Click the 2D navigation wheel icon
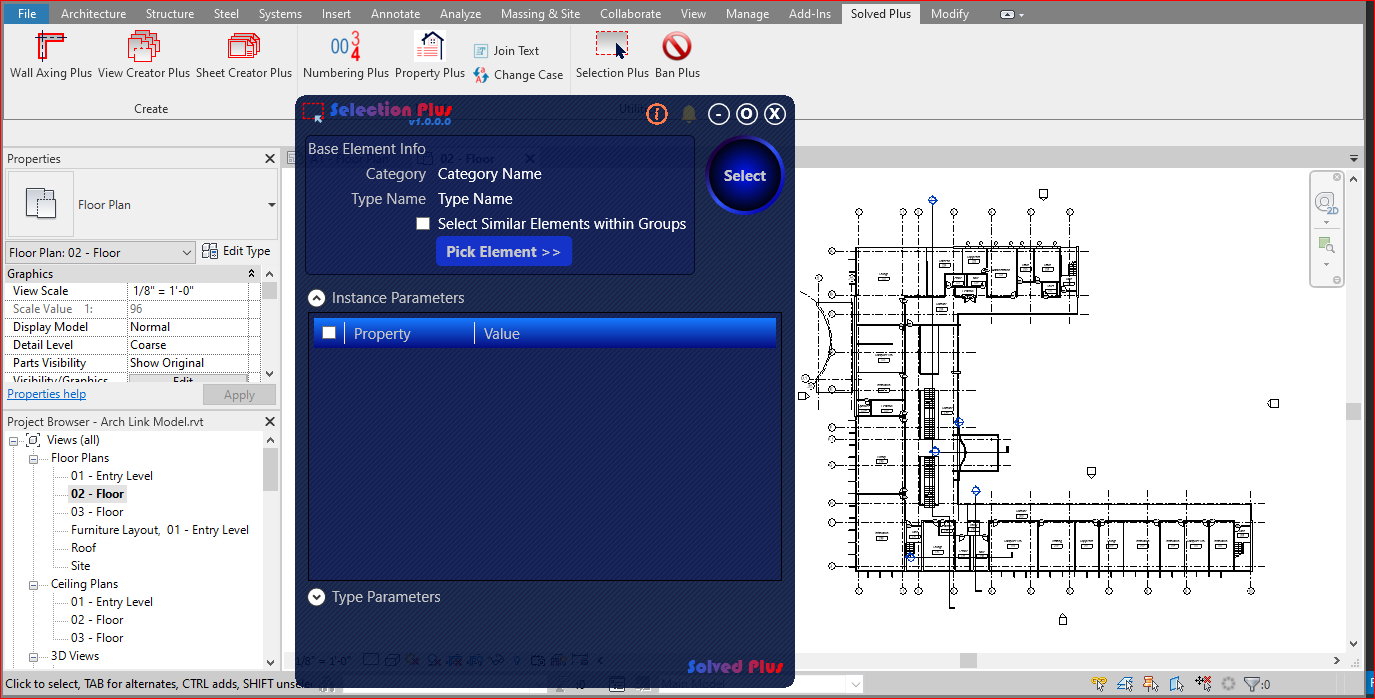The width and height of the screenshot is (1375, 699). pos(1326,204)
